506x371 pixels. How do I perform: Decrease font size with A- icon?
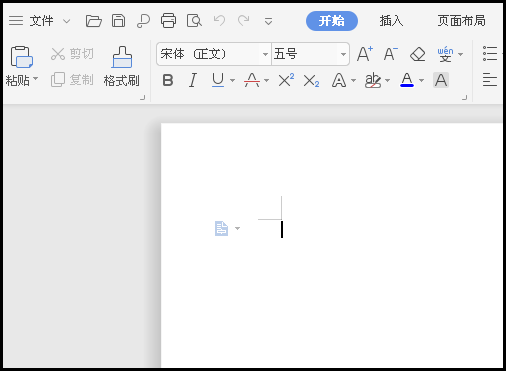(x=391, y=54)
